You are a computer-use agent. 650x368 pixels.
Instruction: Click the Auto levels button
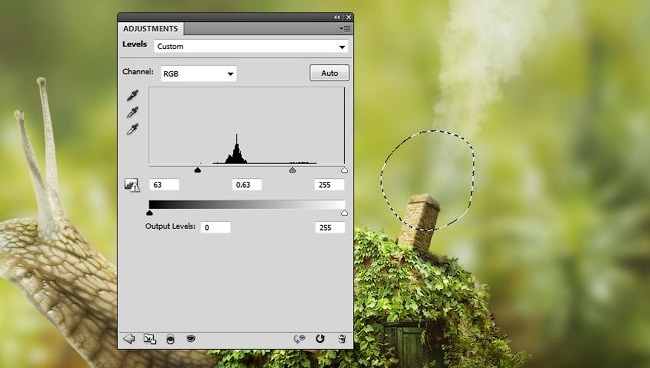click(x=330, y=73)
